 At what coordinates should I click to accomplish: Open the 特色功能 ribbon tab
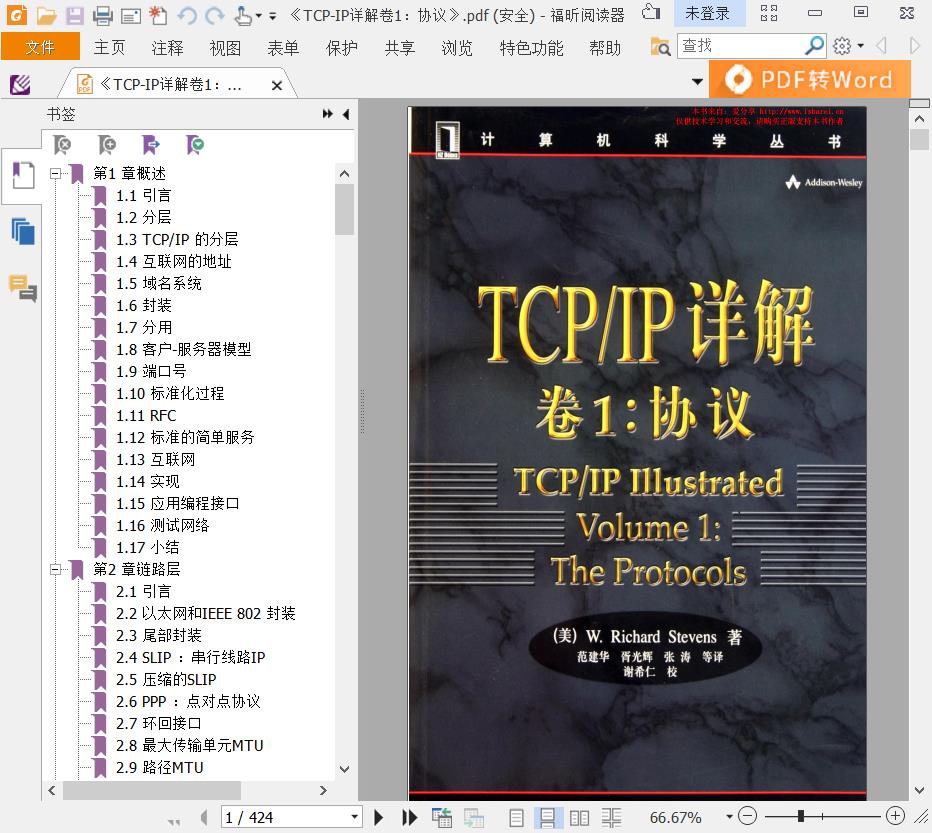pos(531,48)
